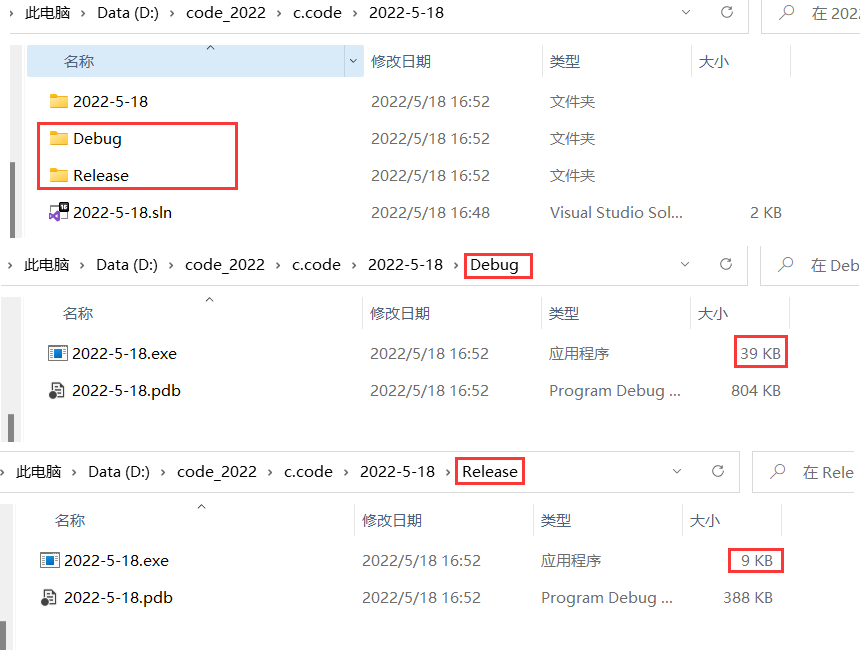Click Visual Studio Sol... type cell
The height and width of the screenshot is (657, 861).
(x=616, y=213)
